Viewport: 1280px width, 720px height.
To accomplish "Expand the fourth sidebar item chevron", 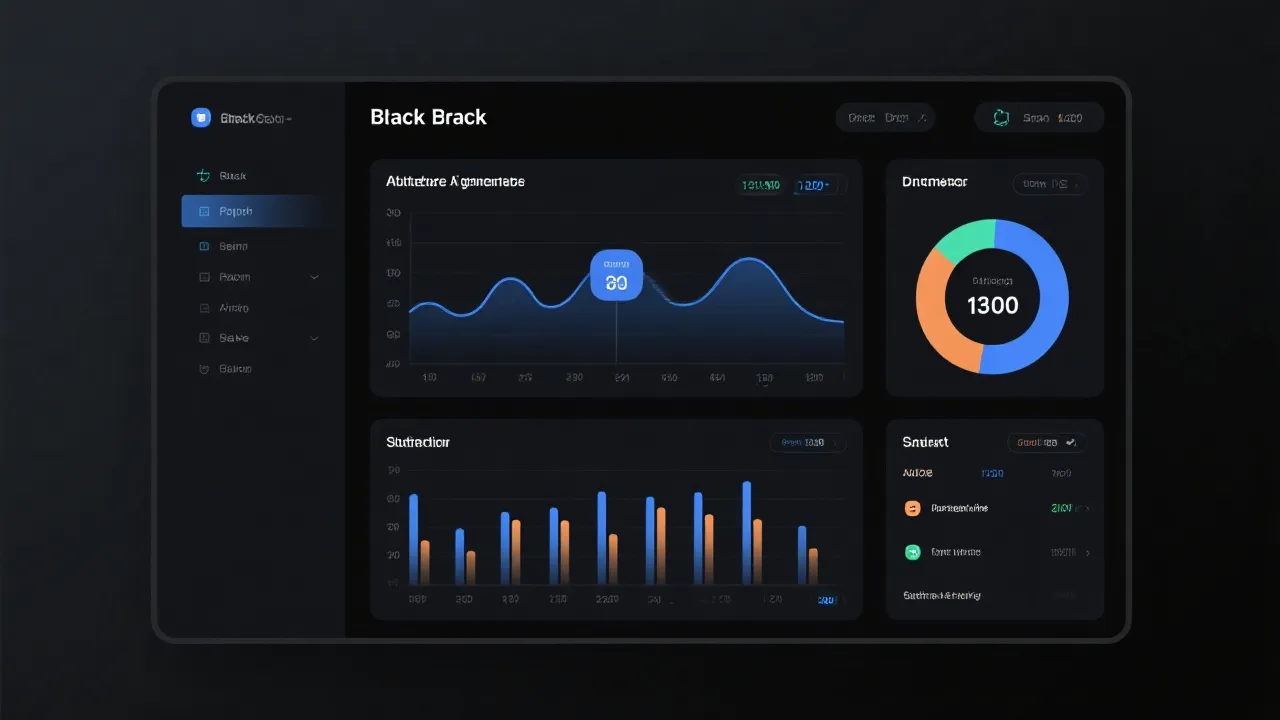I will [x=315, y=277].
